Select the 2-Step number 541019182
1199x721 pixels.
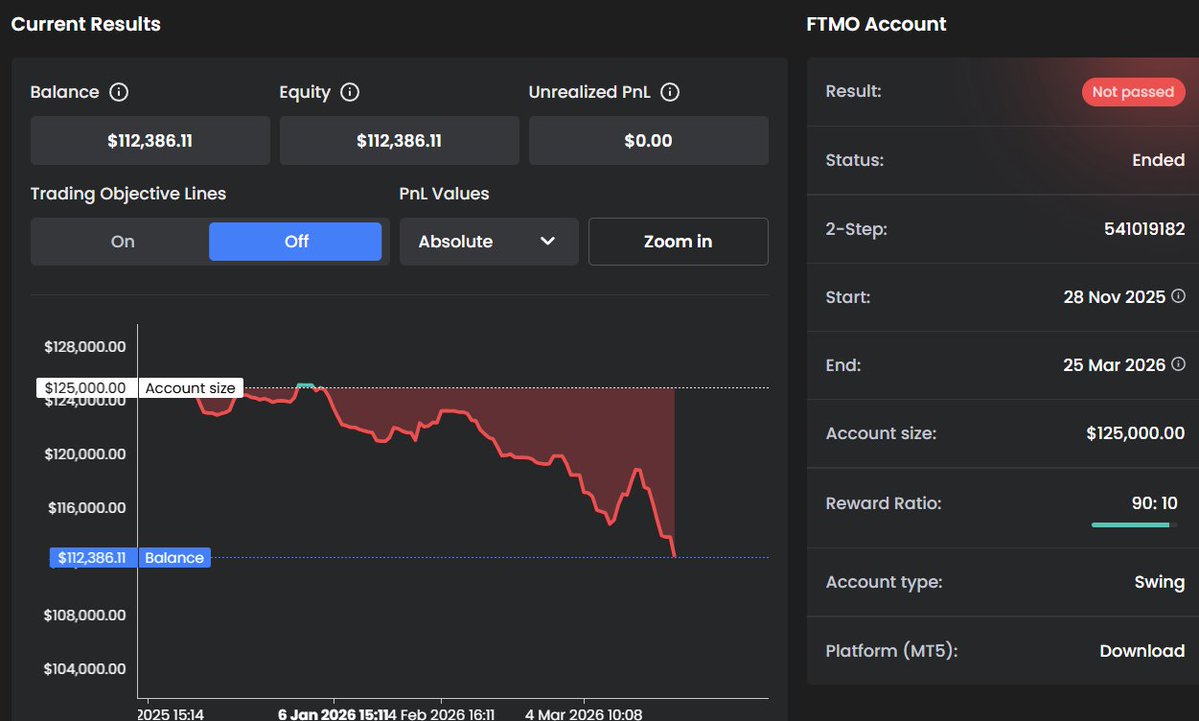1144,229
